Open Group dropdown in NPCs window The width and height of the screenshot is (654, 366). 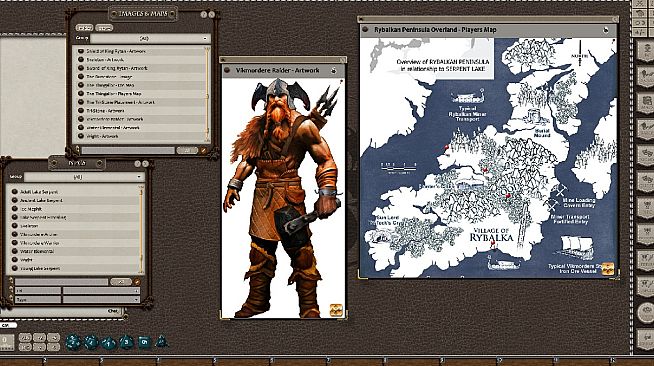point(84,177)
